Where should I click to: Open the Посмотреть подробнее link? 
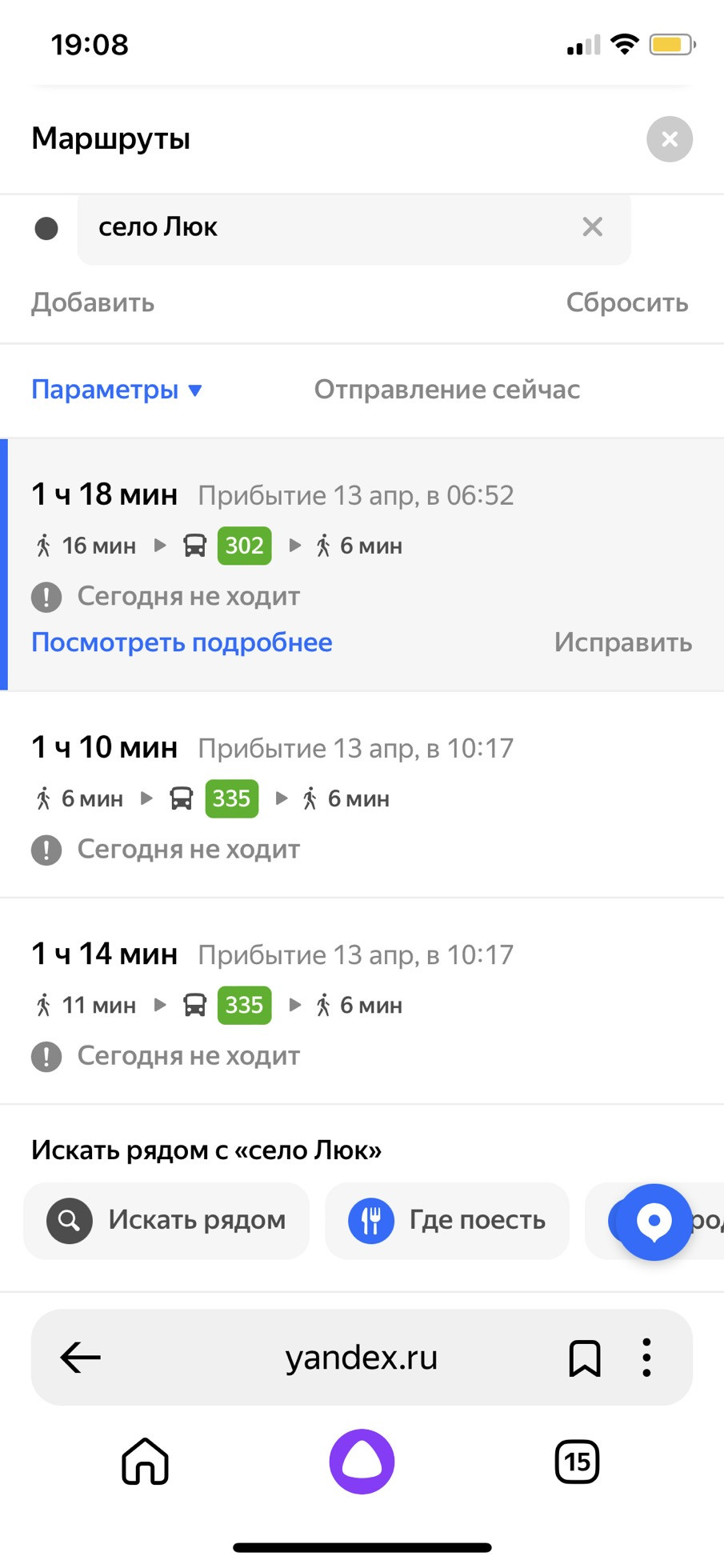pyautogui.click(x=182, y=642)
